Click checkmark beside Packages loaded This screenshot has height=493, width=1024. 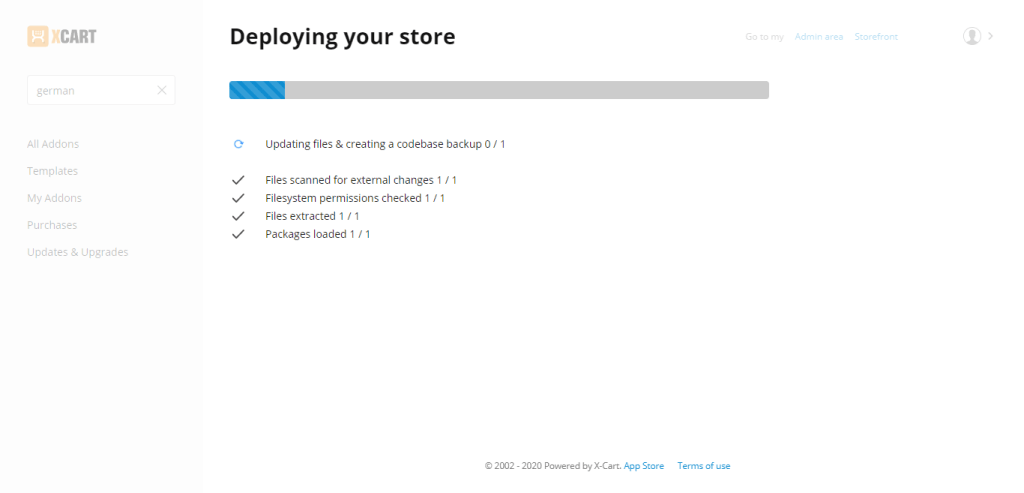[x=238, y=234]
